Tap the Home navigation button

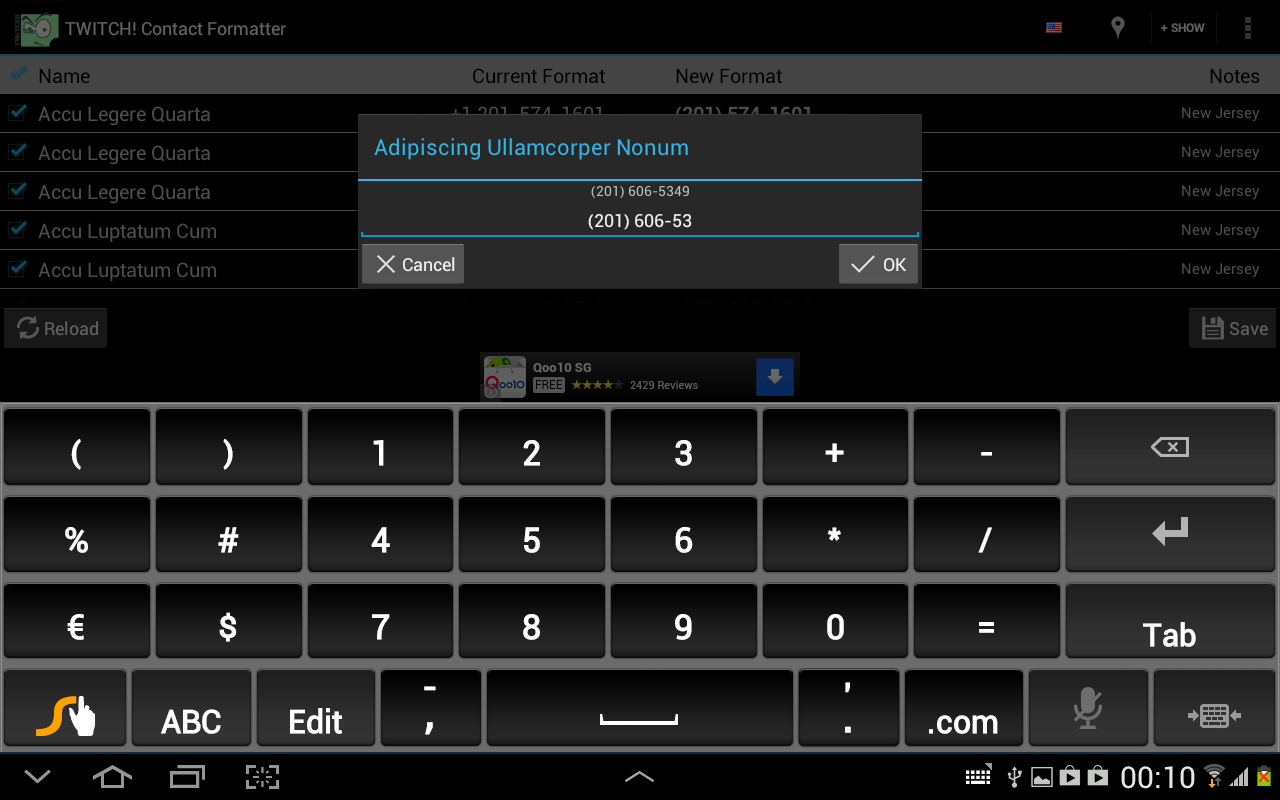tap(112, 776)
